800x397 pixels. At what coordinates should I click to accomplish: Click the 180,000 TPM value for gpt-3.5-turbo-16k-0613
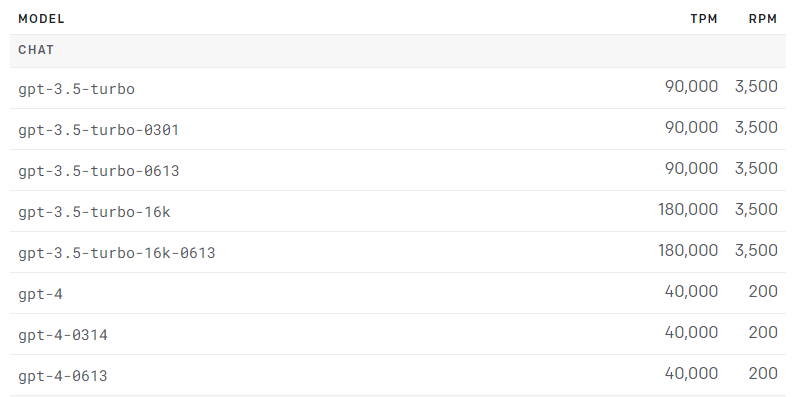point(688,250)
